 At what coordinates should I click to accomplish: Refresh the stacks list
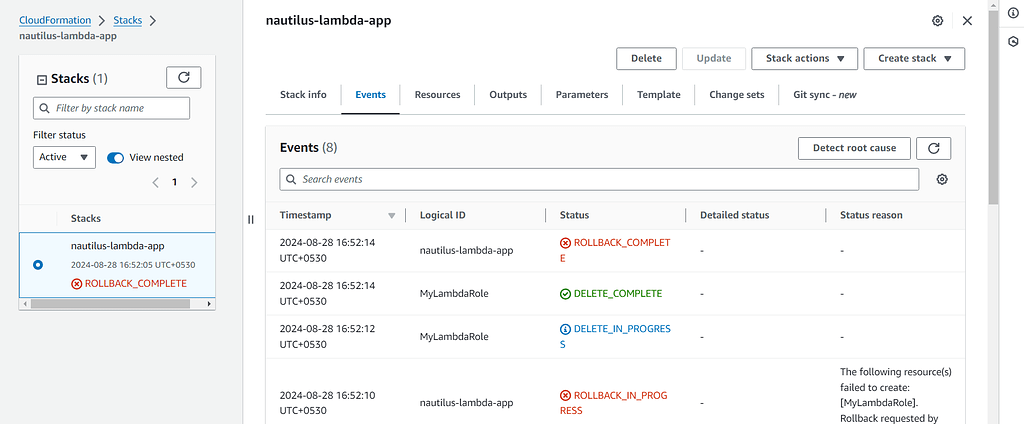[183, 77]
